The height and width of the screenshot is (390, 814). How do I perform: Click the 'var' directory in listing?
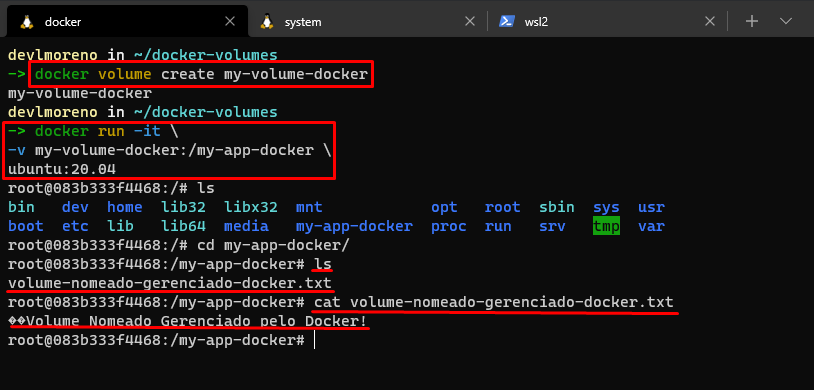tap(651, 226)
